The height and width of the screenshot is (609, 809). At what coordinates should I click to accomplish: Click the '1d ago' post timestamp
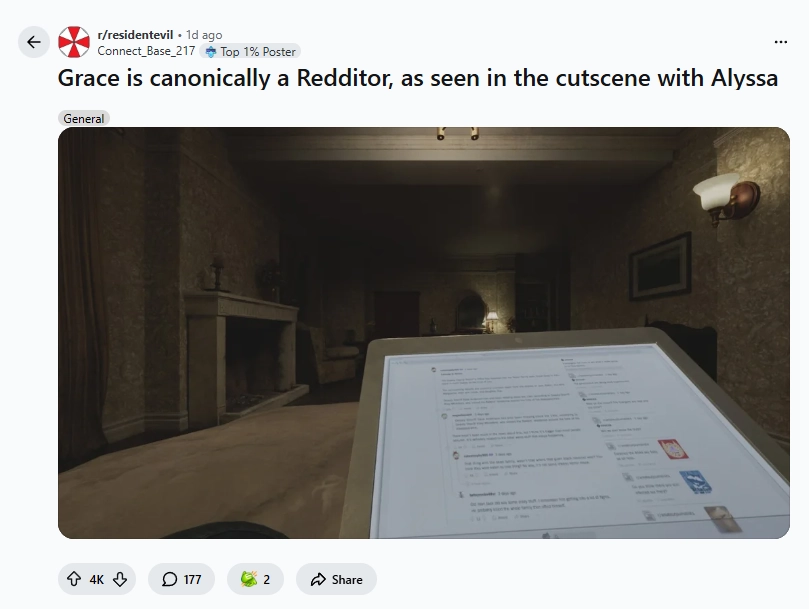pos(204,35)
